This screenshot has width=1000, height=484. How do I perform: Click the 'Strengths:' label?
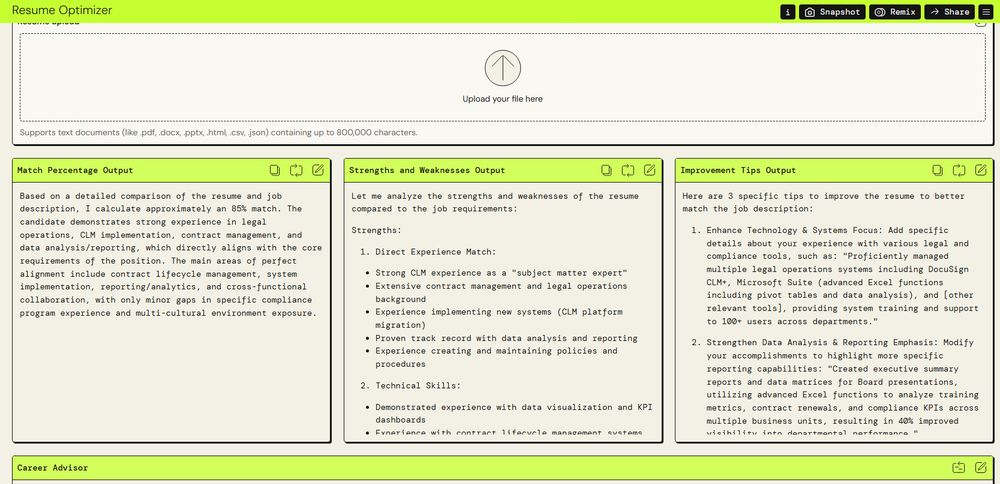point(376,230)
